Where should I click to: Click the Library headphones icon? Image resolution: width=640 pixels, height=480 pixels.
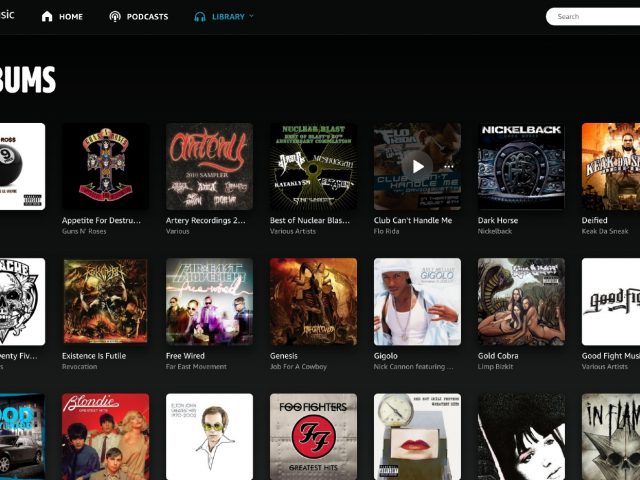tap(200, 17)
